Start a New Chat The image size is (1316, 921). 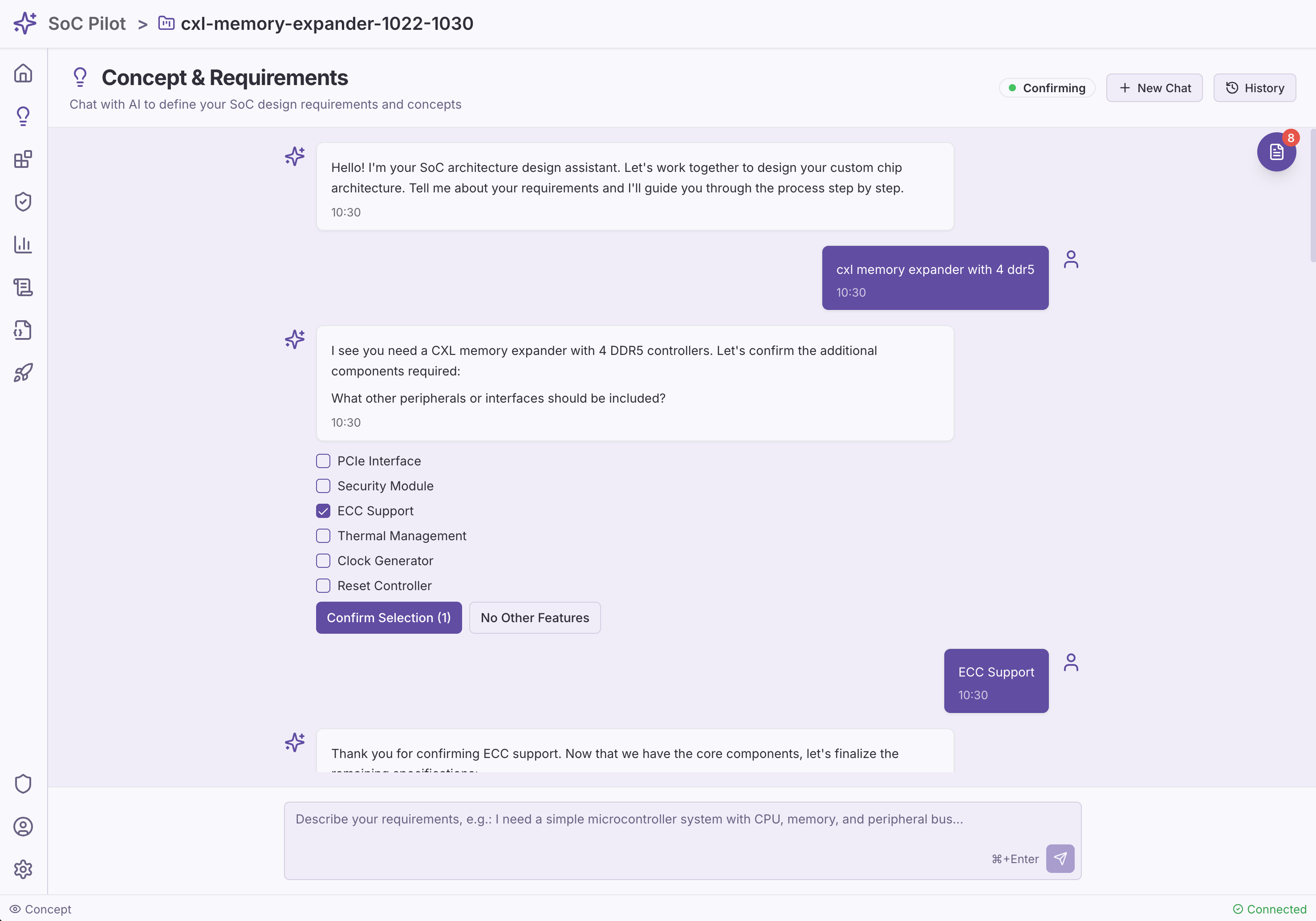1154,88
